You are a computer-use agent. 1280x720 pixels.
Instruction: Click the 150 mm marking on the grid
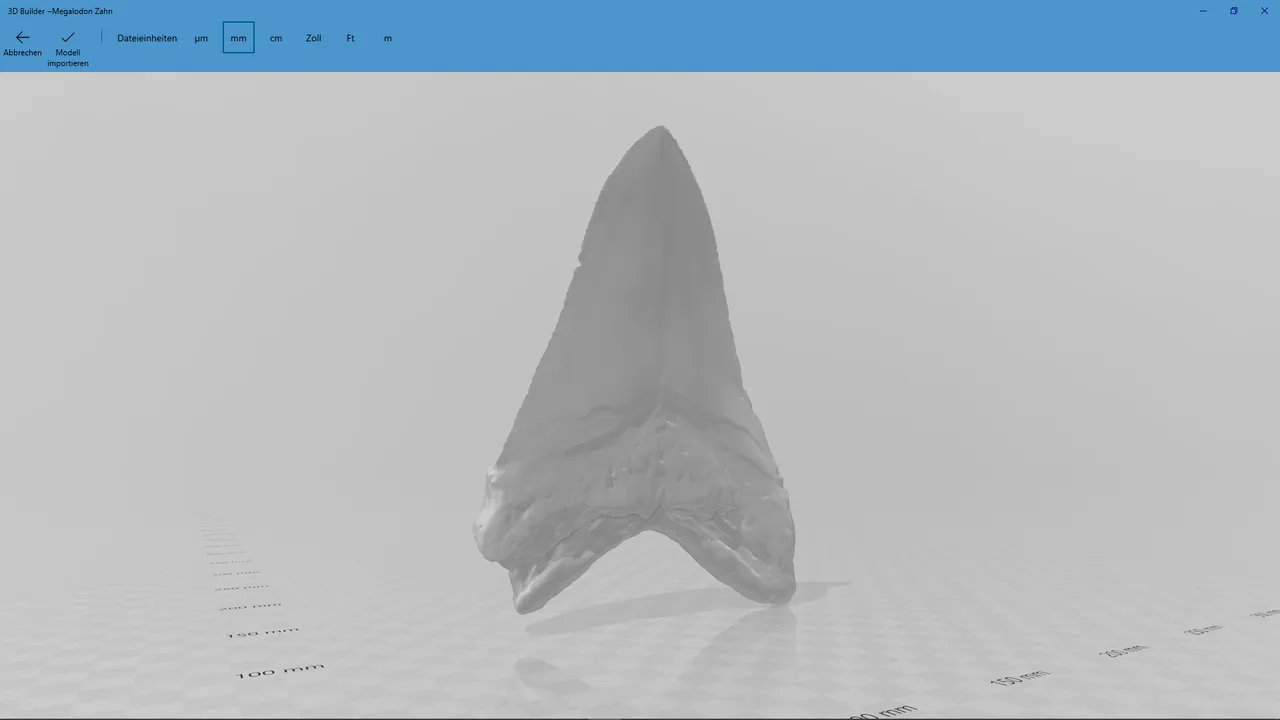click(x=262, y=631)
